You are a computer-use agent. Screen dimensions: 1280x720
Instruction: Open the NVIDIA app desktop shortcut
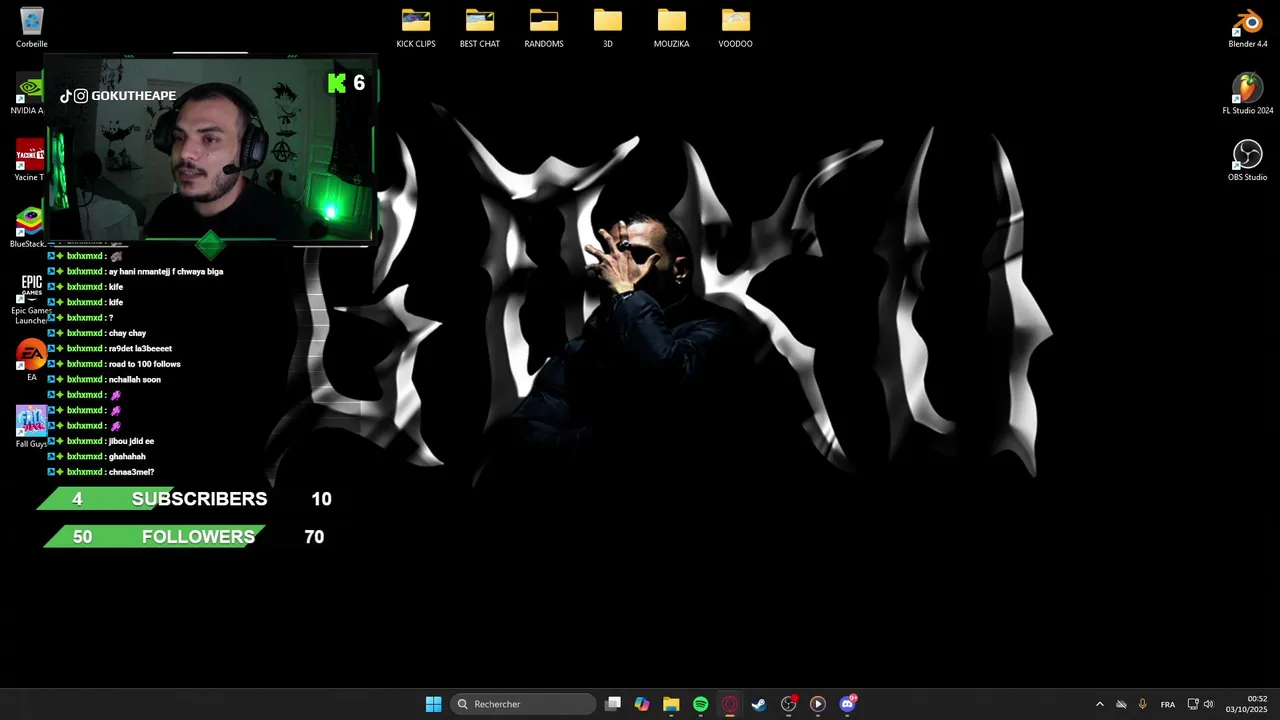click(x=28, y=94)
